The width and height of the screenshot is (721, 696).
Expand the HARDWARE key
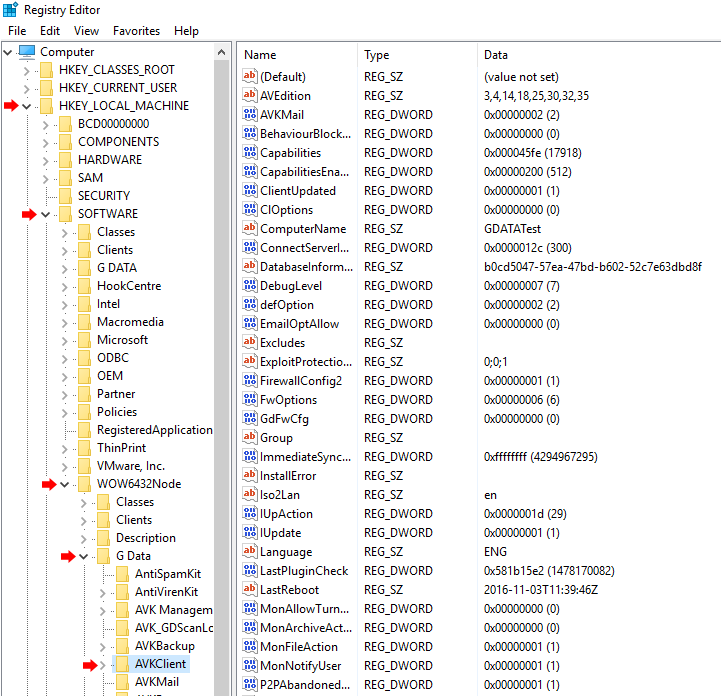pos(46,160)
